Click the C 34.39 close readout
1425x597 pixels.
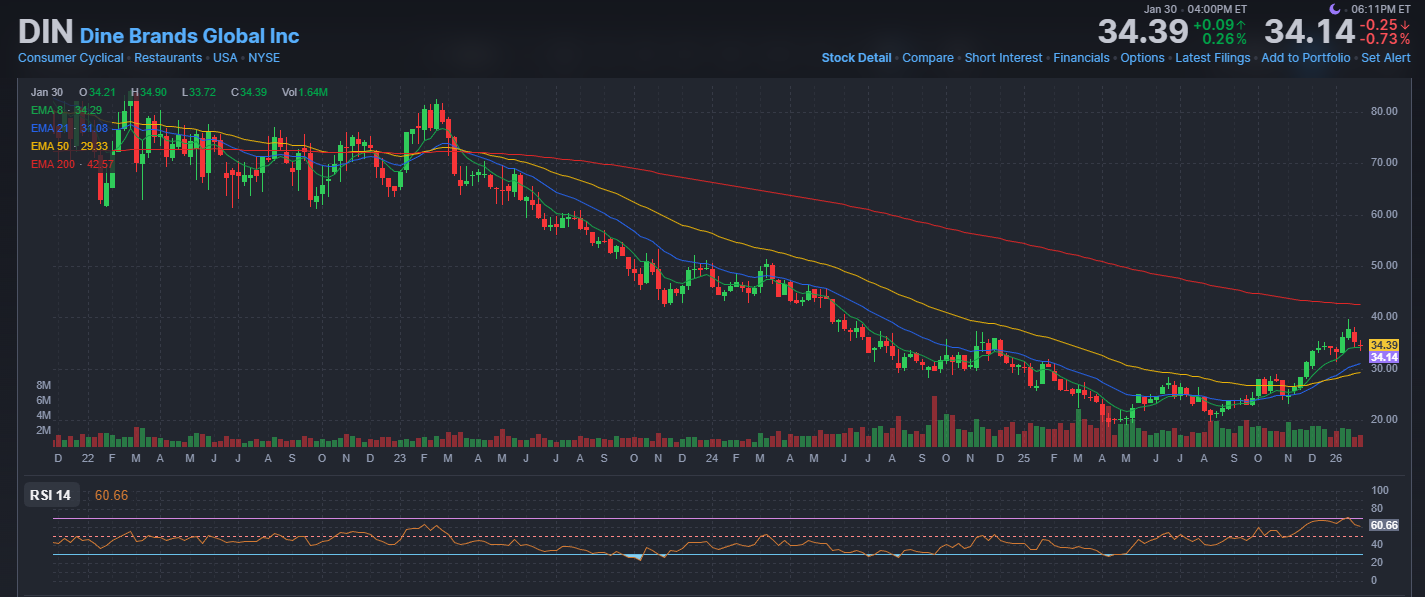point(248,92)
